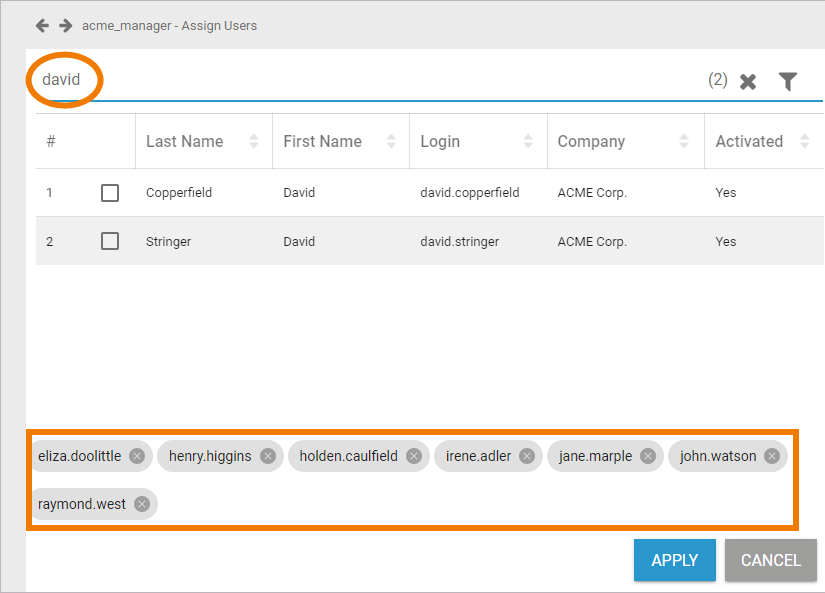Check the box for Stringer row
This screenshot has width=825, height=593.
[110, 242]
